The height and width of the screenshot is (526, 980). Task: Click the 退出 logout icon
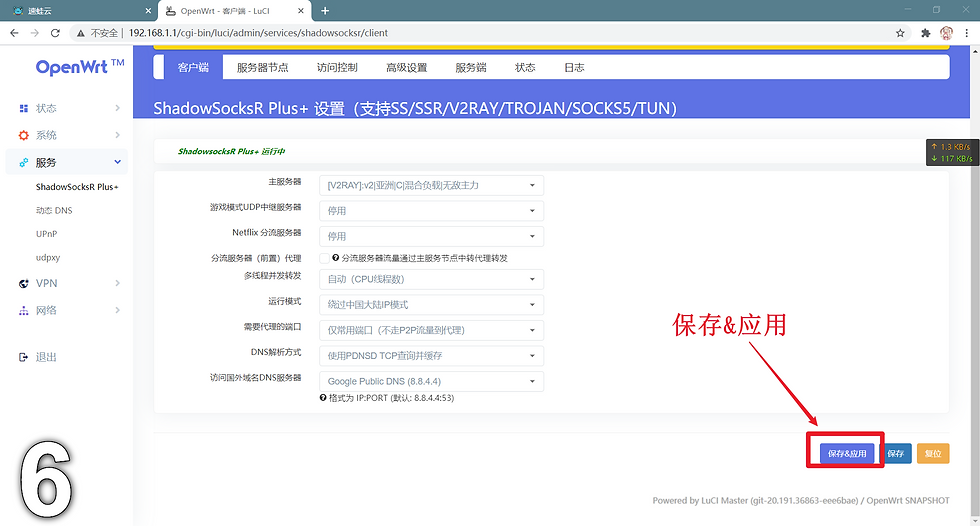(24, 357)
